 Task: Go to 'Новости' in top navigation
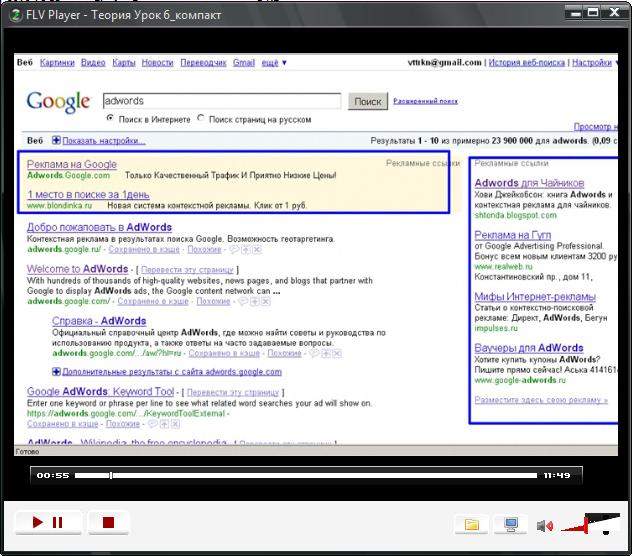(158, 63)
